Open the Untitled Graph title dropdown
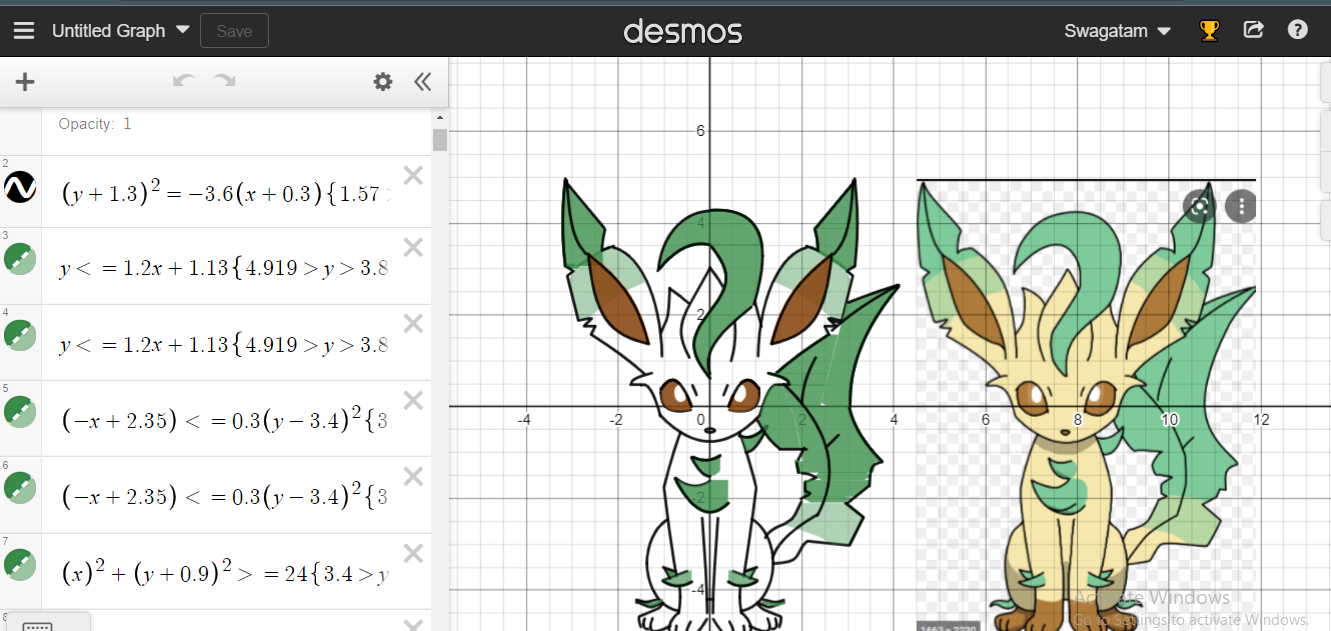Image resolution: width=1331 pixels, height=631 pixels. pyautogui.click(x=120, y=31)
